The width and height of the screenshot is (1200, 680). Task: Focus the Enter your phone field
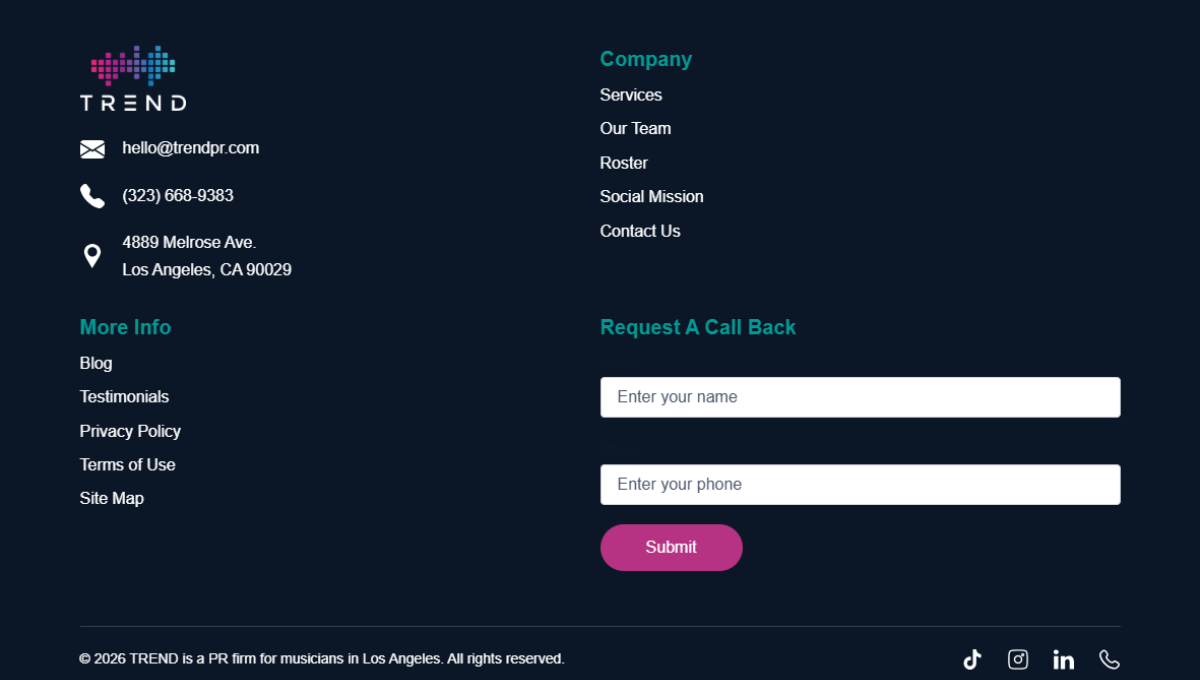[x=860, y=485]
